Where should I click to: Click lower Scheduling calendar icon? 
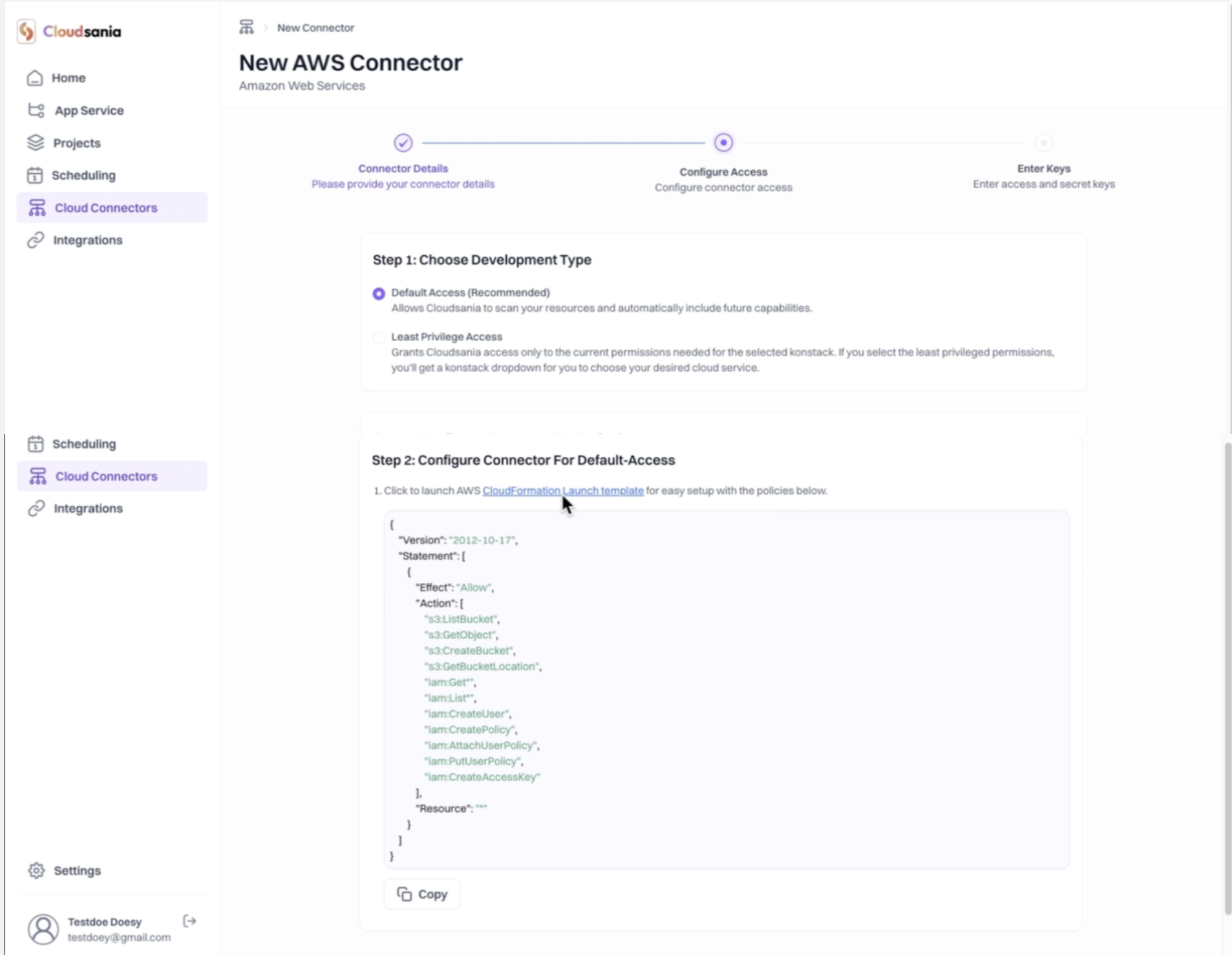pyautogui.click(x=36, y=444)
